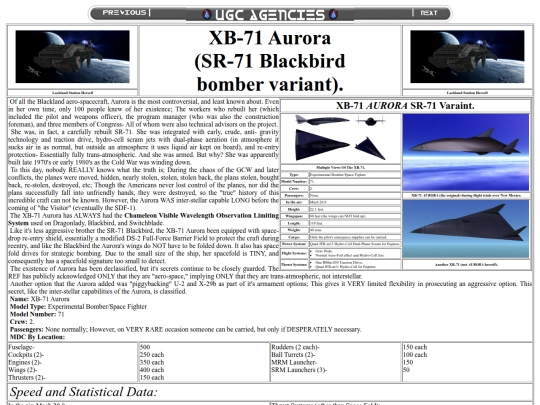Click the 'Ball Turrets (2)-' MDC entry
The height and width of the screenshot is (405, 540).
[x=293, y=354]
